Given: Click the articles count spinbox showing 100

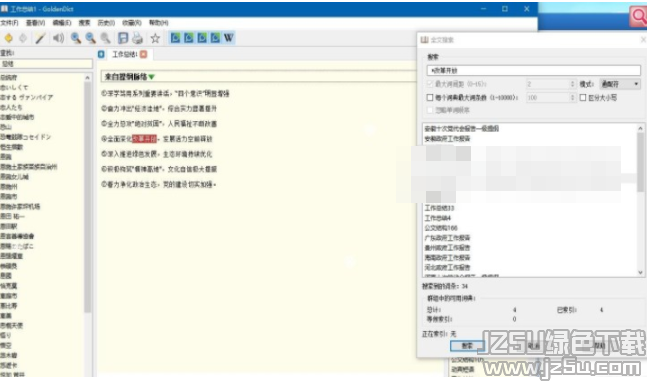Looking at the screenshot, I should pos(550,98).
